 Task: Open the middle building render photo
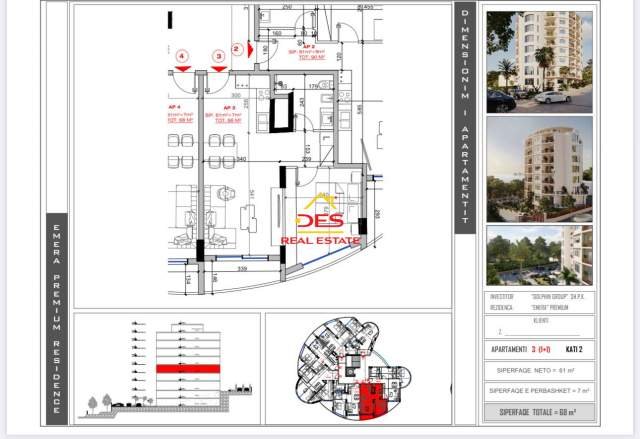[539, 169]
